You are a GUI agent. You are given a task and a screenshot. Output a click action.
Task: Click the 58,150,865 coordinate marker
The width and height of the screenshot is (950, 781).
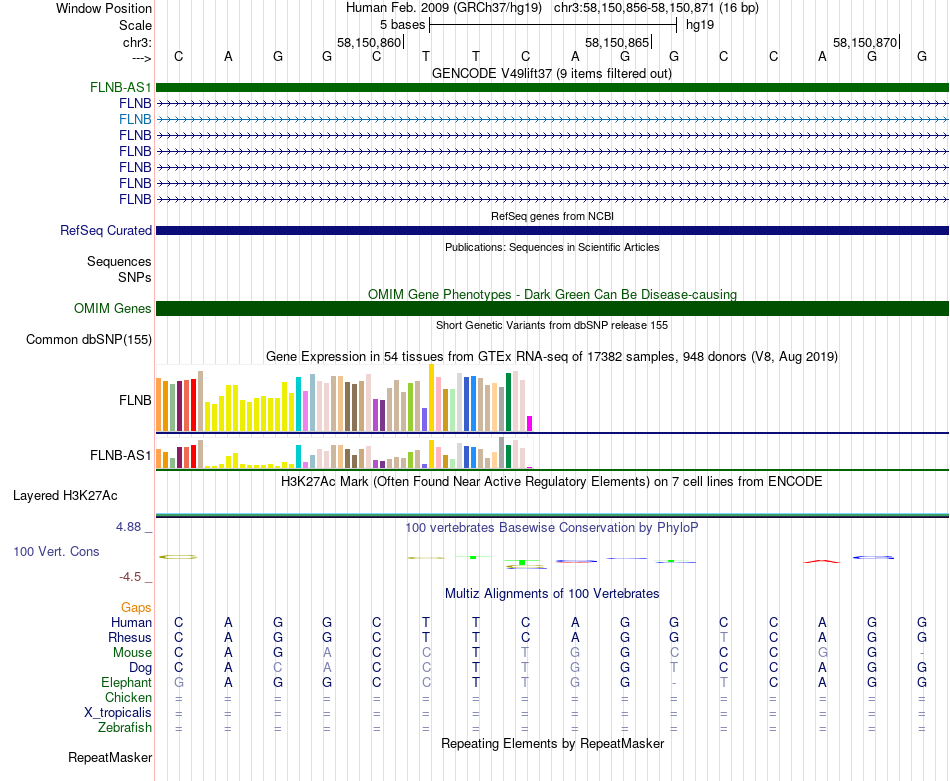pyautogui.click(x=617, y=42)
